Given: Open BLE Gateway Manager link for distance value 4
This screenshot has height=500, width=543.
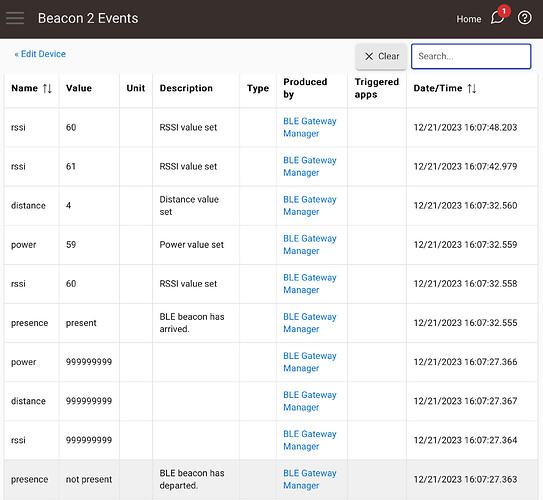Looking at the screenshot, I should pos(310,206).
